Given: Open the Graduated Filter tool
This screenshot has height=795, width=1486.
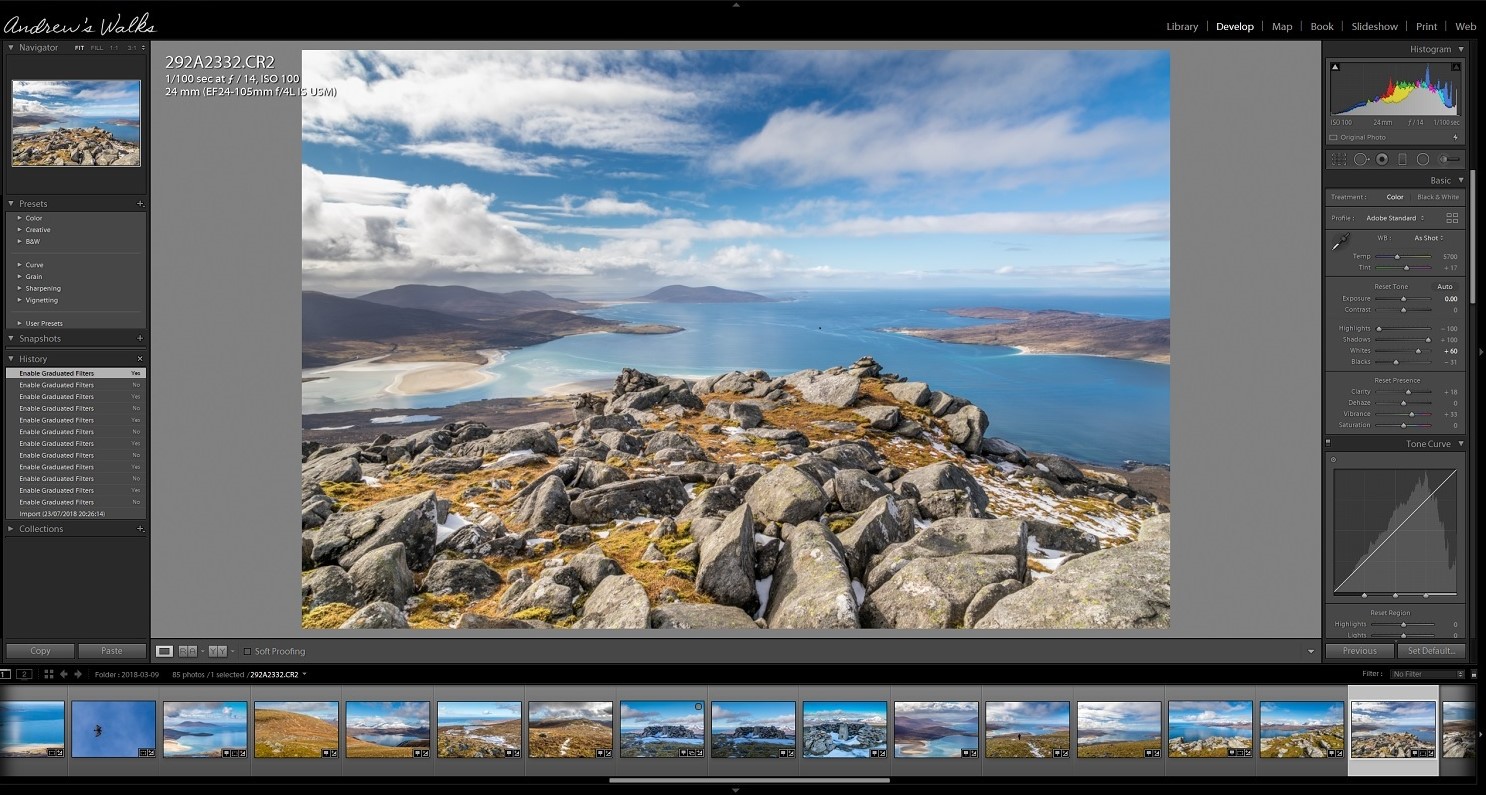Looking at the screenshot, I should click(x=1402, y=159).
